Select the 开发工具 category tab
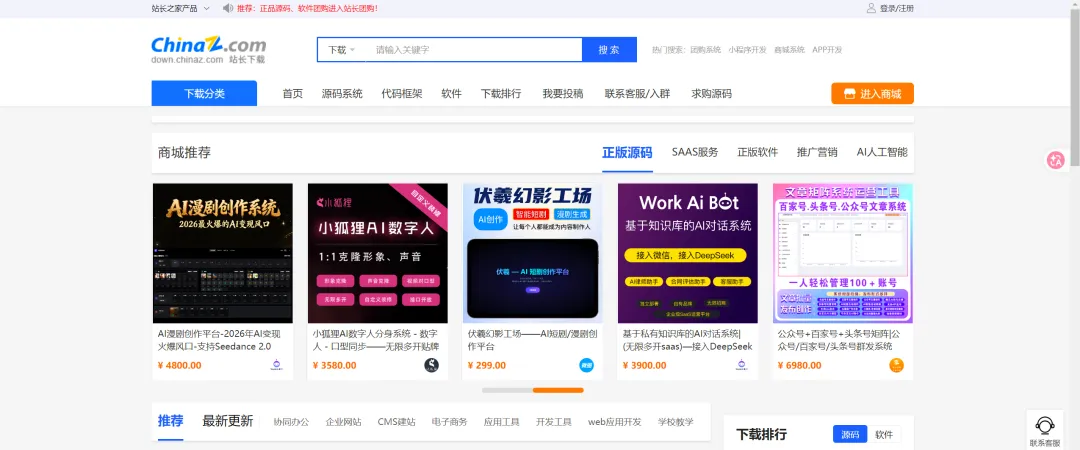Image resolution: width=1080 pixels, height=450 pixels. [x=554, y=422]
